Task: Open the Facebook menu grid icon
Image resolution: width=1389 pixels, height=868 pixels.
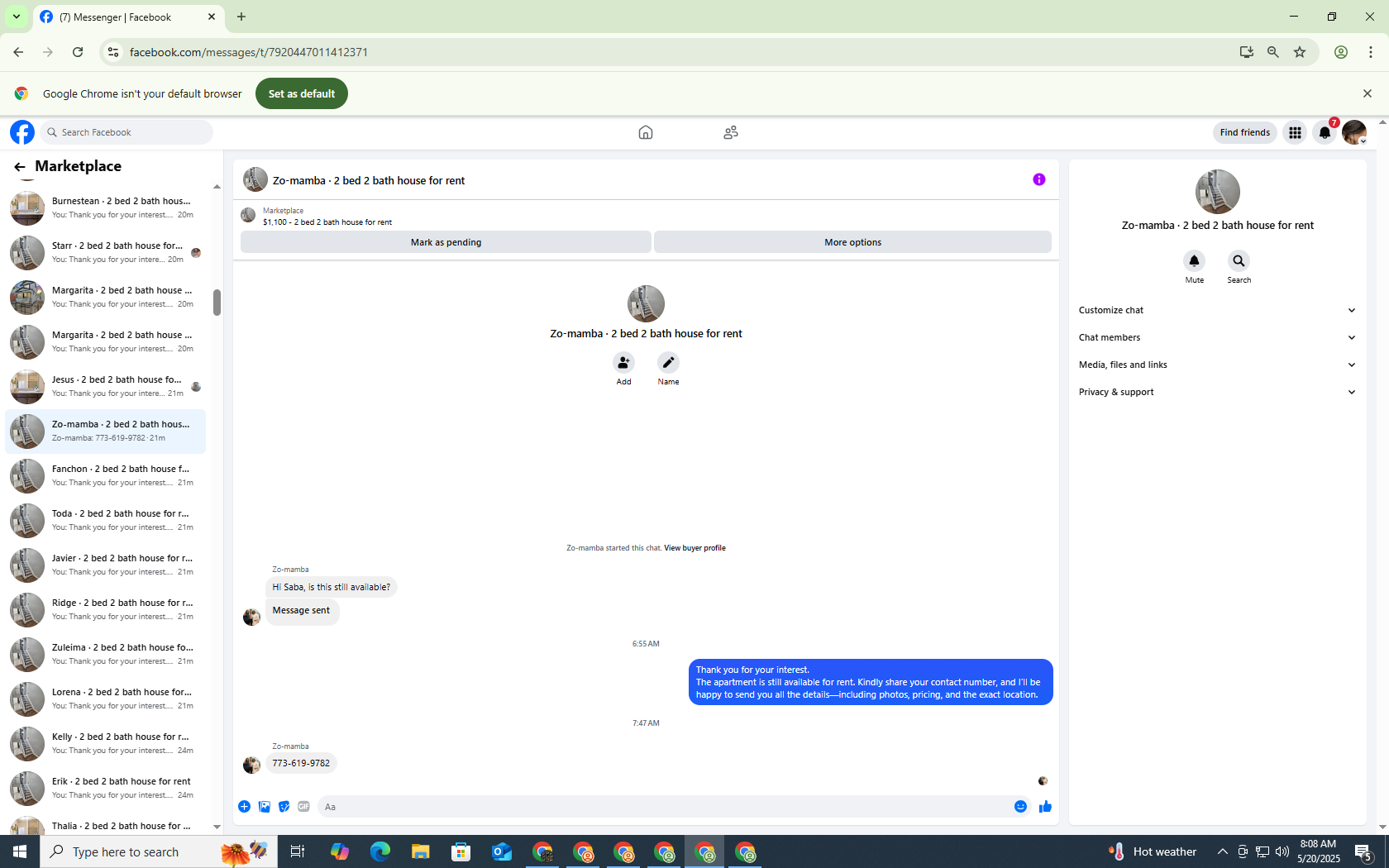Action: (1295, 132)
